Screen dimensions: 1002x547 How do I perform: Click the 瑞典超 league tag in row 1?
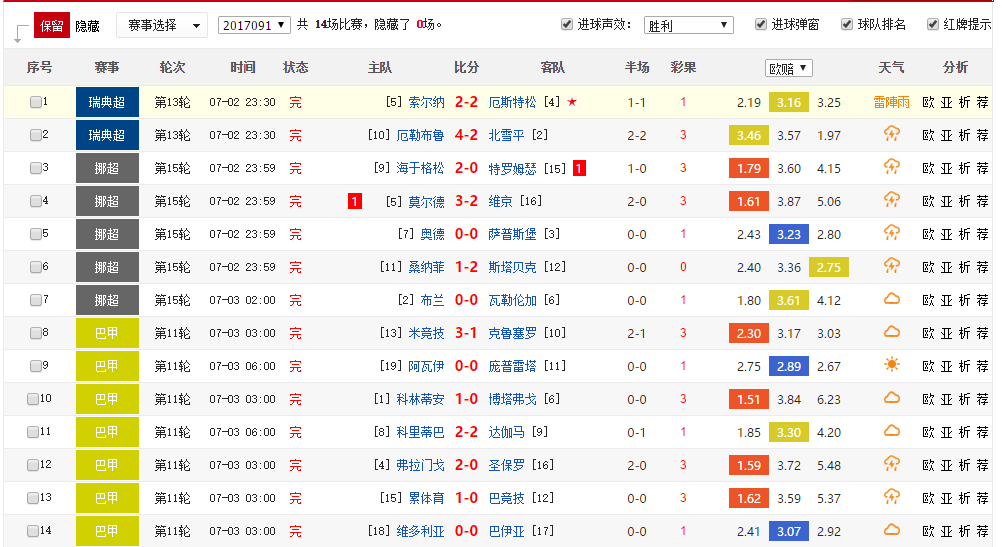[107, 102]
